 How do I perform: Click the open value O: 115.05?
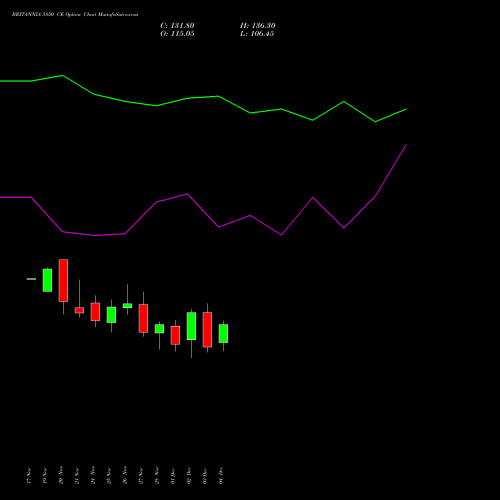(x=177, y=34)
